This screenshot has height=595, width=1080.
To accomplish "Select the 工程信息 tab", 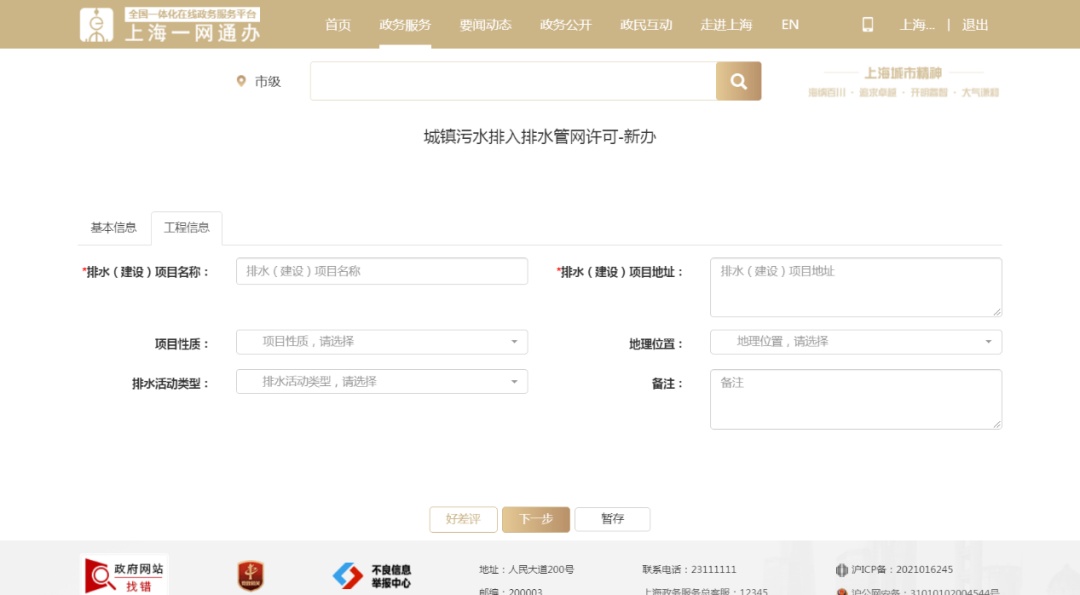I will tap(187, 228).
